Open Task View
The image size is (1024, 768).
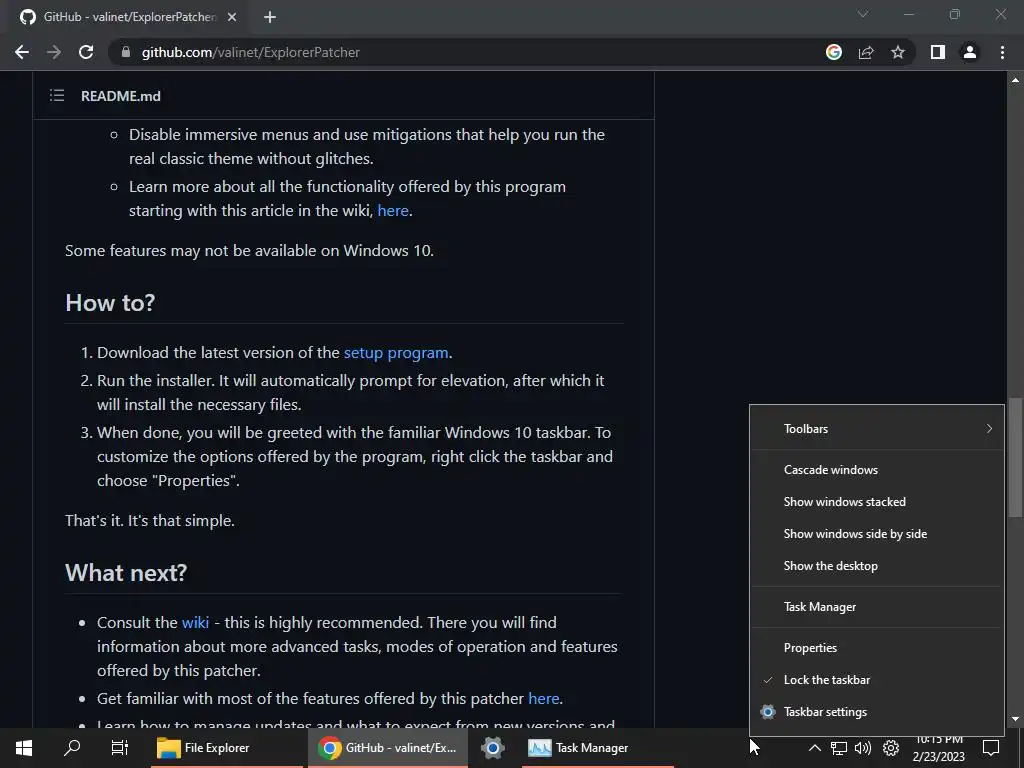tap(120, 748)
